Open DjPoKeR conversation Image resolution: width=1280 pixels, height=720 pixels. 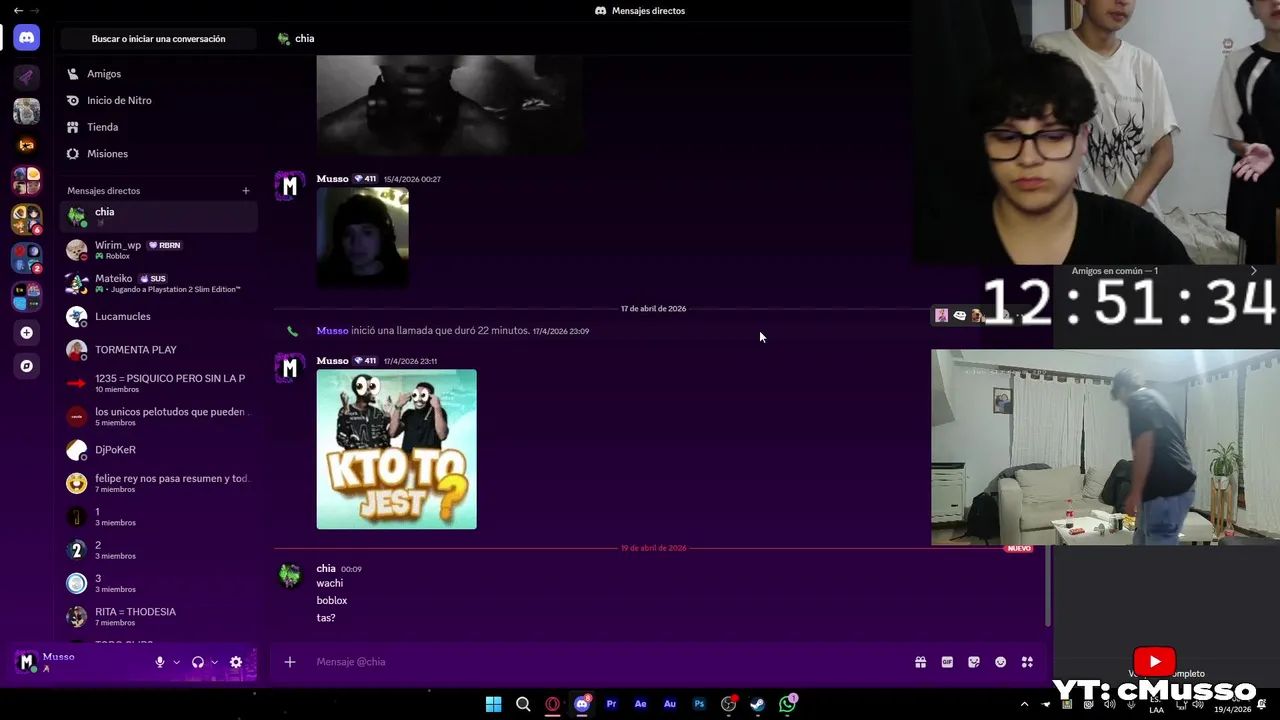pyautogui.click(x=158, y=450)
